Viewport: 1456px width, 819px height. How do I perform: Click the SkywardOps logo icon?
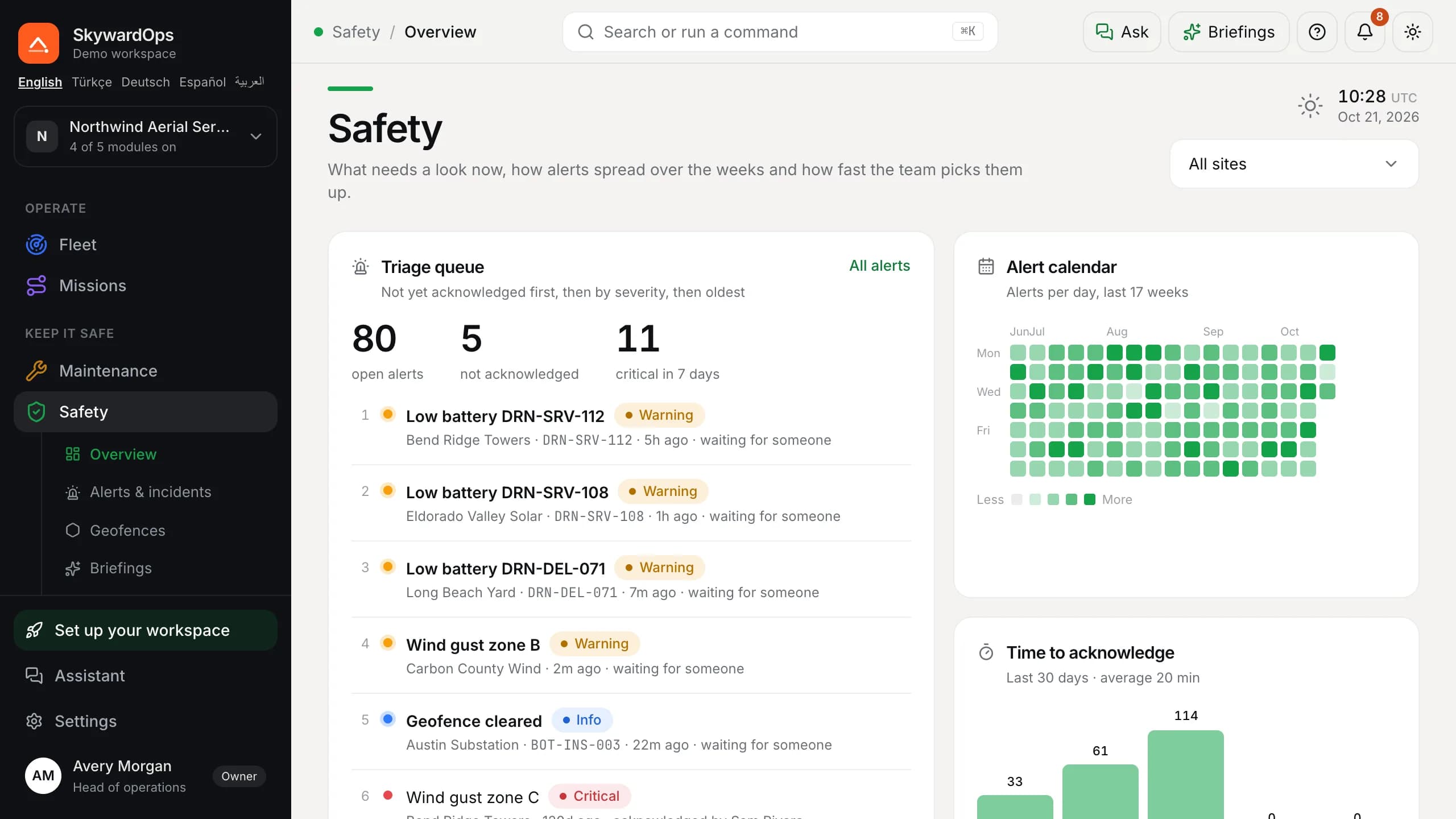39,43
